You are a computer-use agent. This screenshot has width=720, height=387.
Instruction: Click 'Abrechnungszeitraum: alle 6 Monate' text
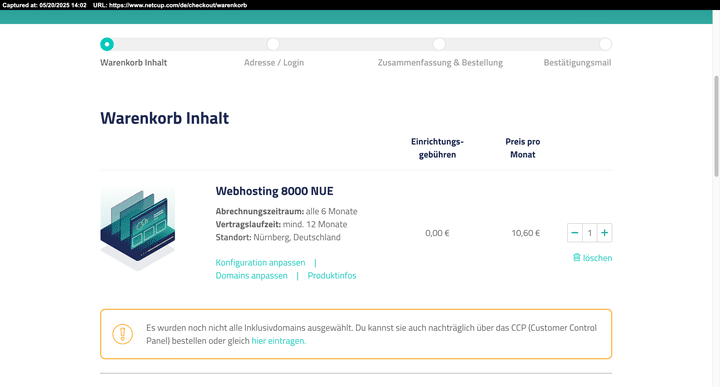pos(287,211)
